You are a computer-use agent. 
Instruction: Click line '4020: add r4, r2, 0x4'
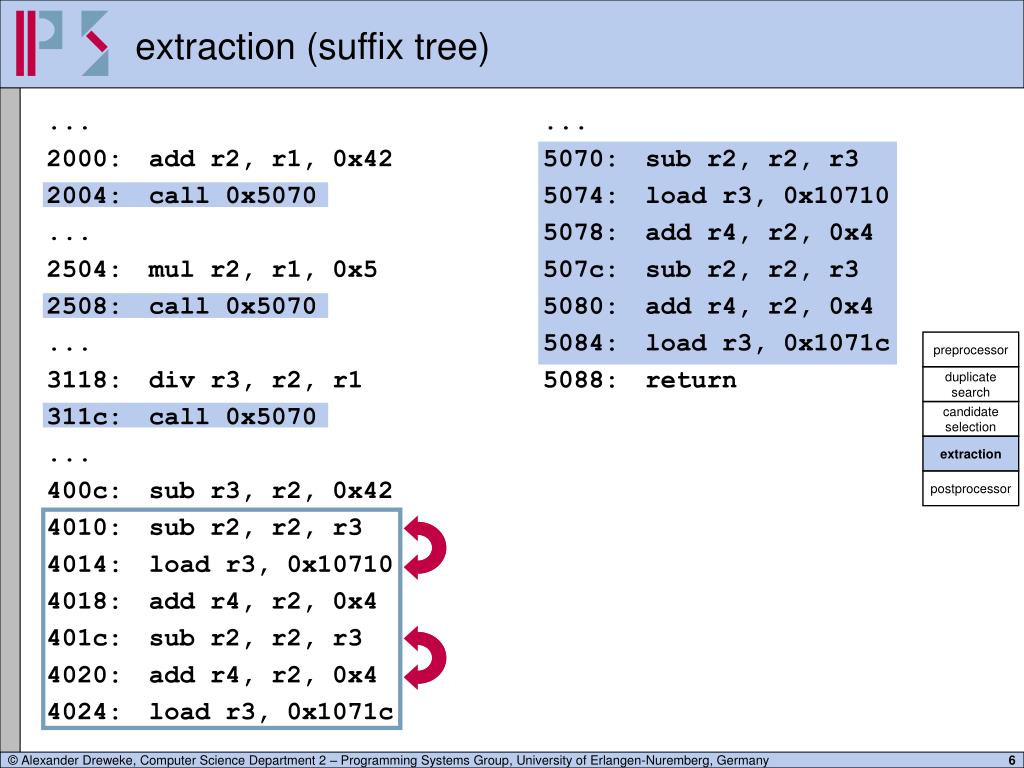pyautogui.click(x=212, y=675)
